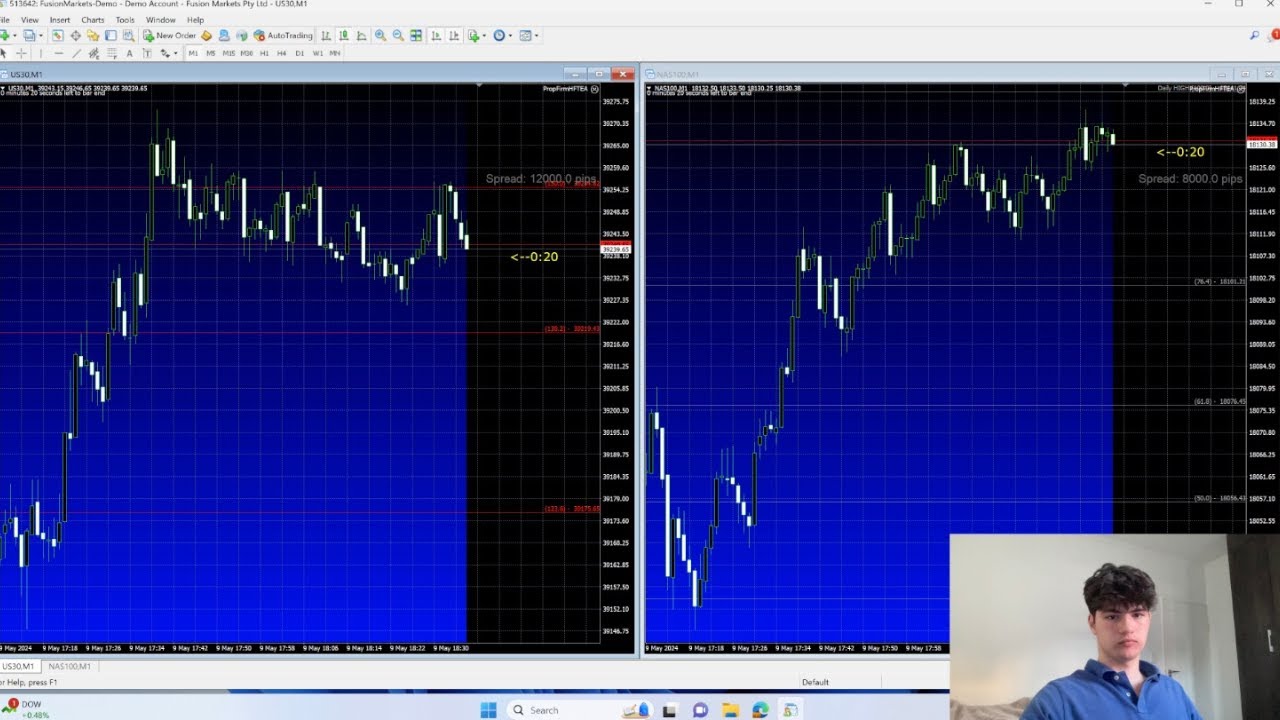Select the M5 timeframe
1280x720 pixels.
pos(210,53)
